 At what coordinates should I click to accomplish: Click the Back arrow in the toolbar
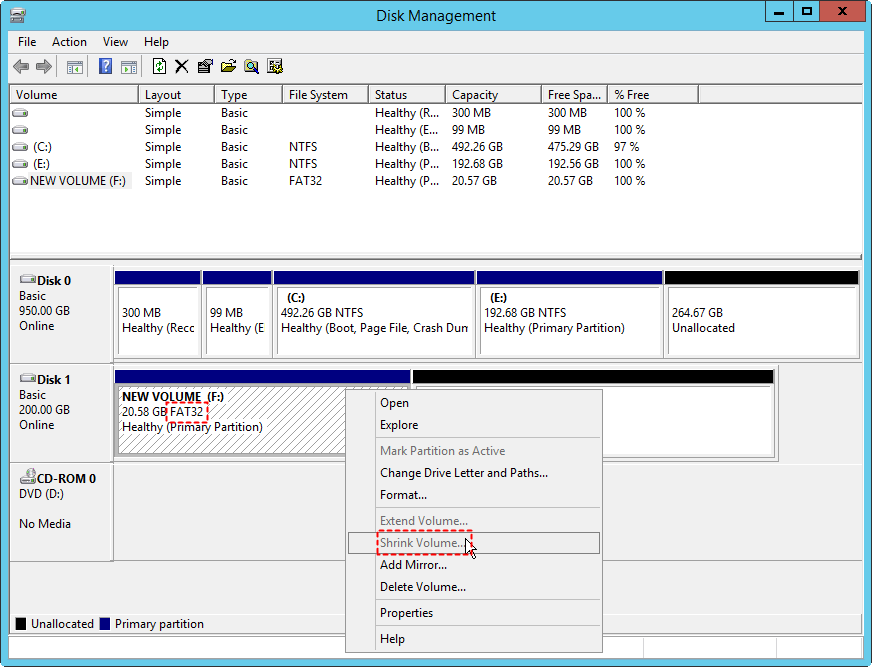click(21, 67)
